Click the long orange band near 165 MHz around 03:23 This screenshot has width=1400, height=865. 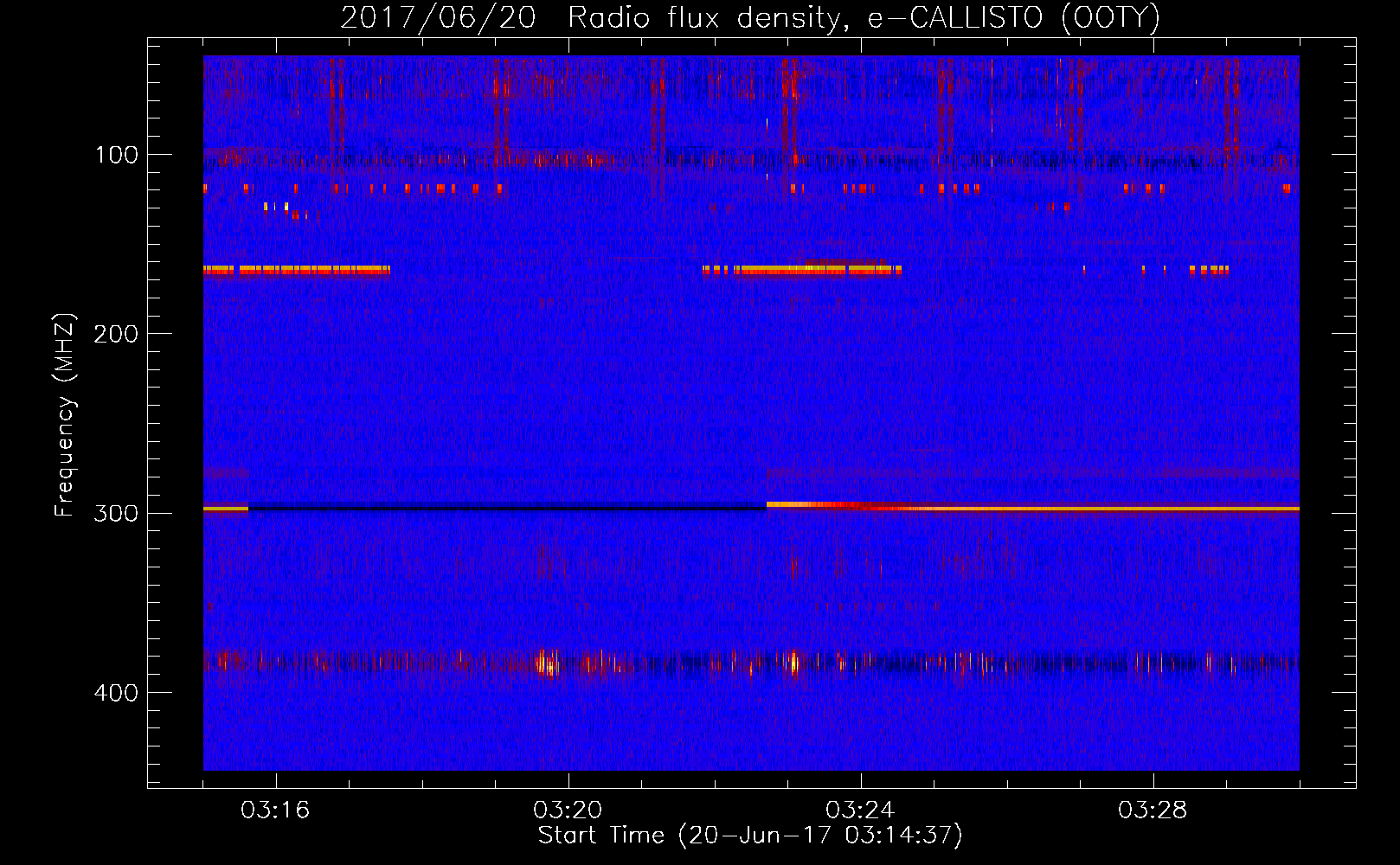coord(818,270)
